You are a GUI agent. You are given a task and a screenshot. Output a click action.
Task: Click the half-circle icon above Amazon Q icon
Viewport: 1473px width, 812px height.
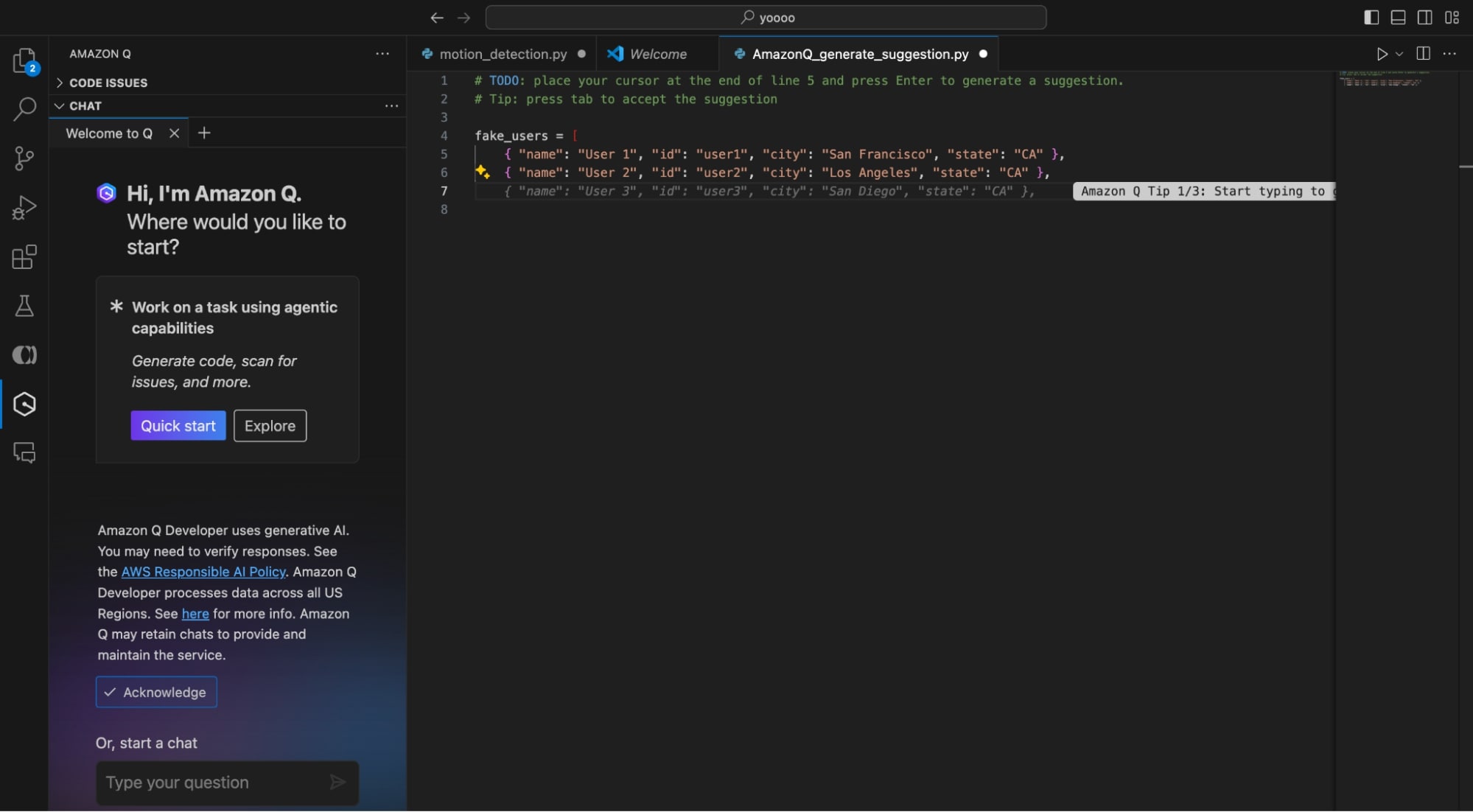[24, 355]
